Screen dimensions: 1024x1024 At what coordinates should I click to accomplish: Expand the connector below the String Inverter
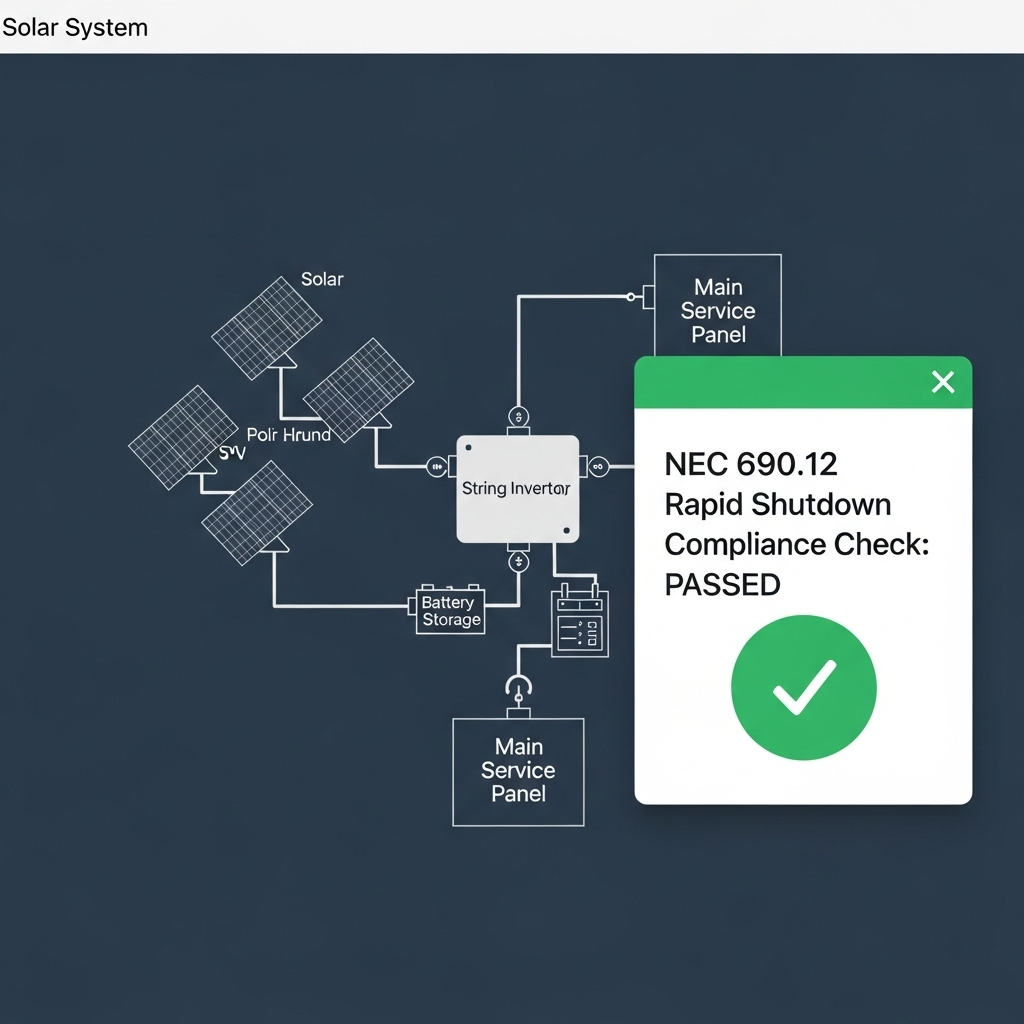pos(518,562)
